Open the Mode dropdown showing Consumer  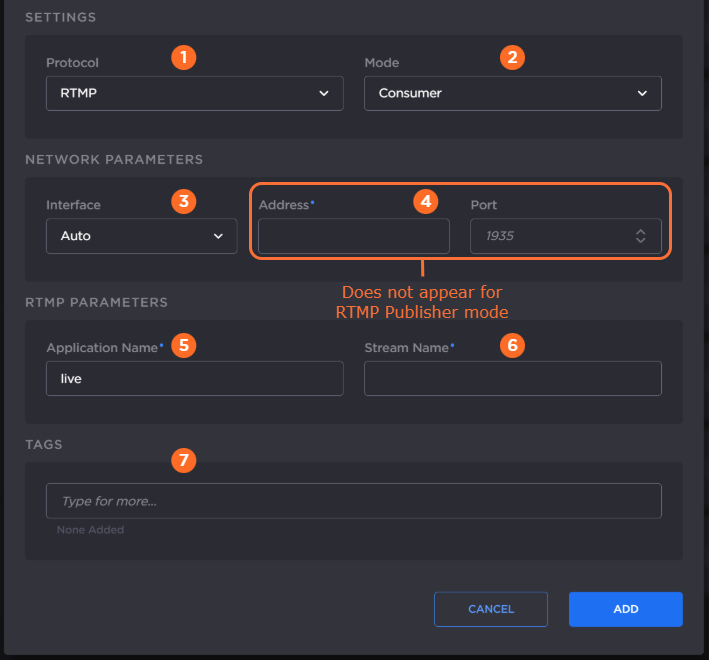512,93
